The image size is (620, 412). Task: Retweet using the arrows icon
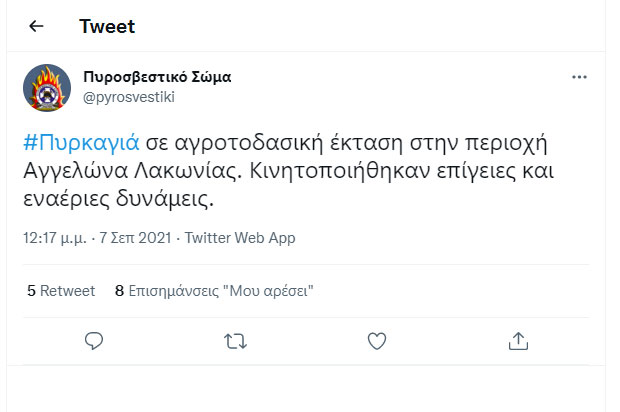tap(235, 341)
